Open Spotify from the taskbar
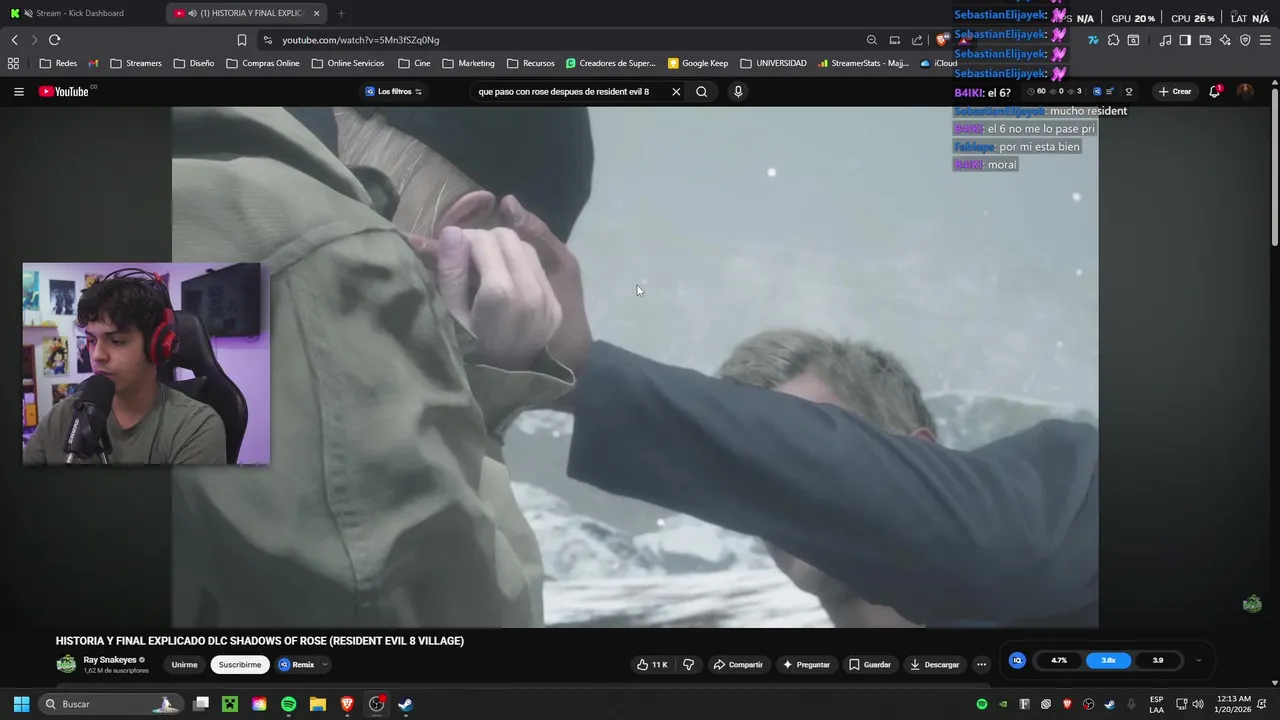This screenshot has width=1280, height=720. coord(288,704)
